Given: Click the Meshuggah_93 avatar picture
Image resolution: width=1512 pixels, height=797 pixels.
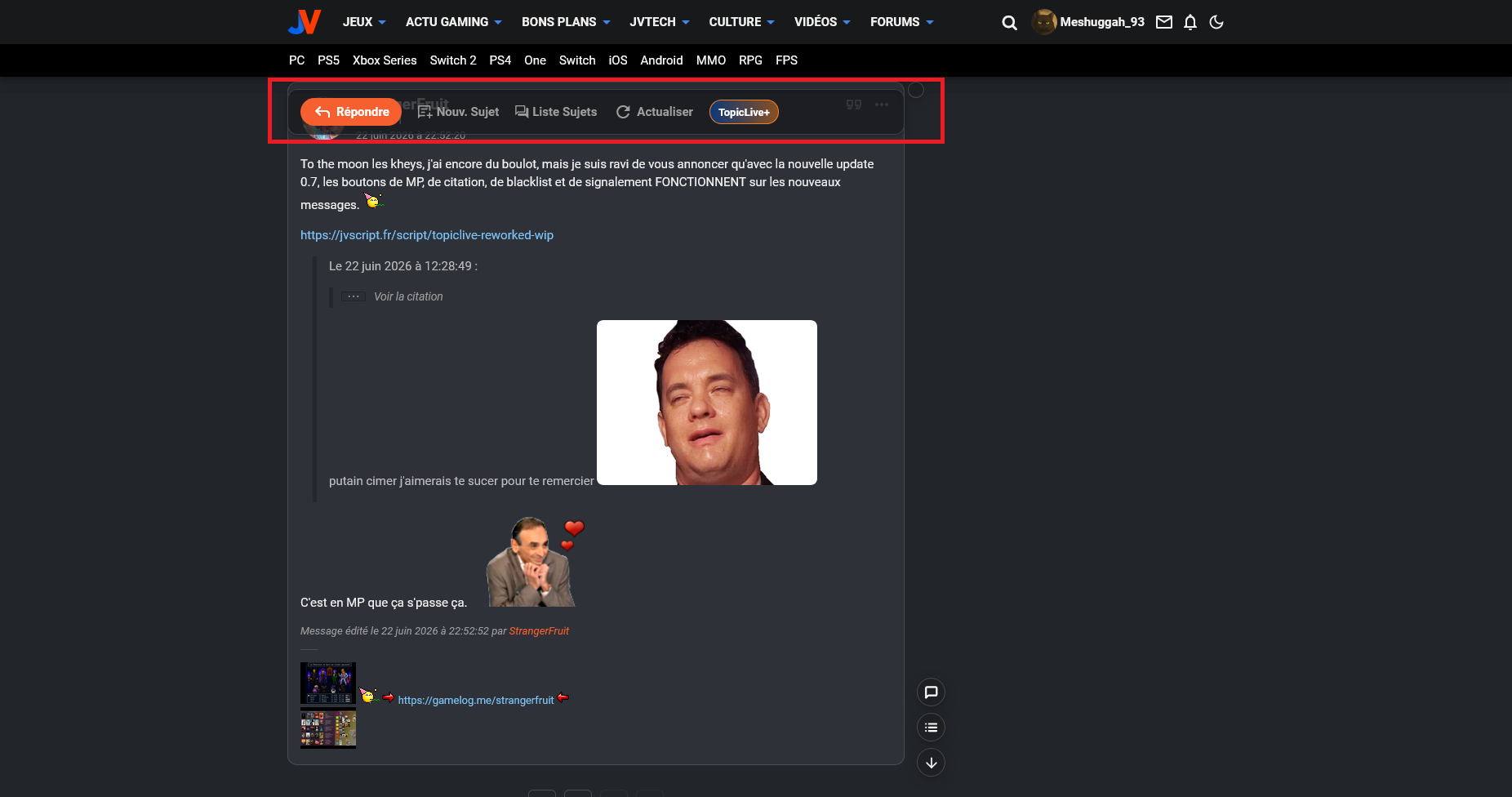Looking at the screenshot, I should (1044, 22).
